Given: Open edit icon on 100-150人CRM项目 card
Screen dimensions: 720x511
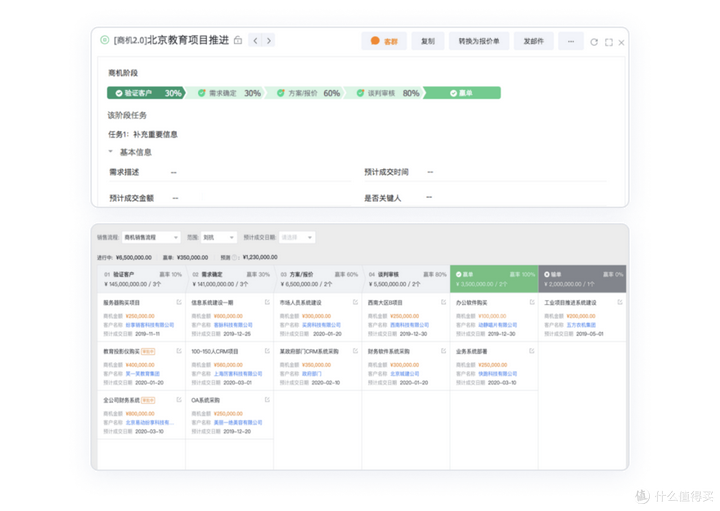Looking at the screenshot, I should (x=267, y=351).
